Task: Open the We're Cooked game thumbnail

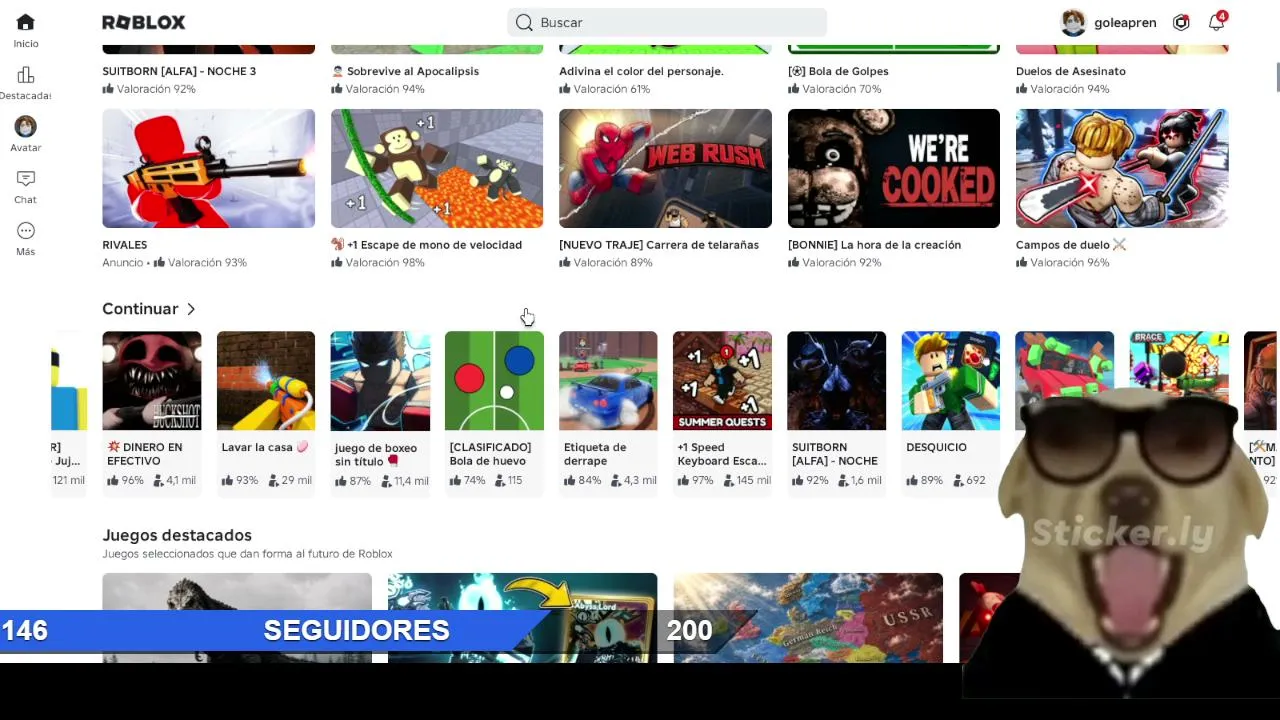Action: click(x=894, y=168)
